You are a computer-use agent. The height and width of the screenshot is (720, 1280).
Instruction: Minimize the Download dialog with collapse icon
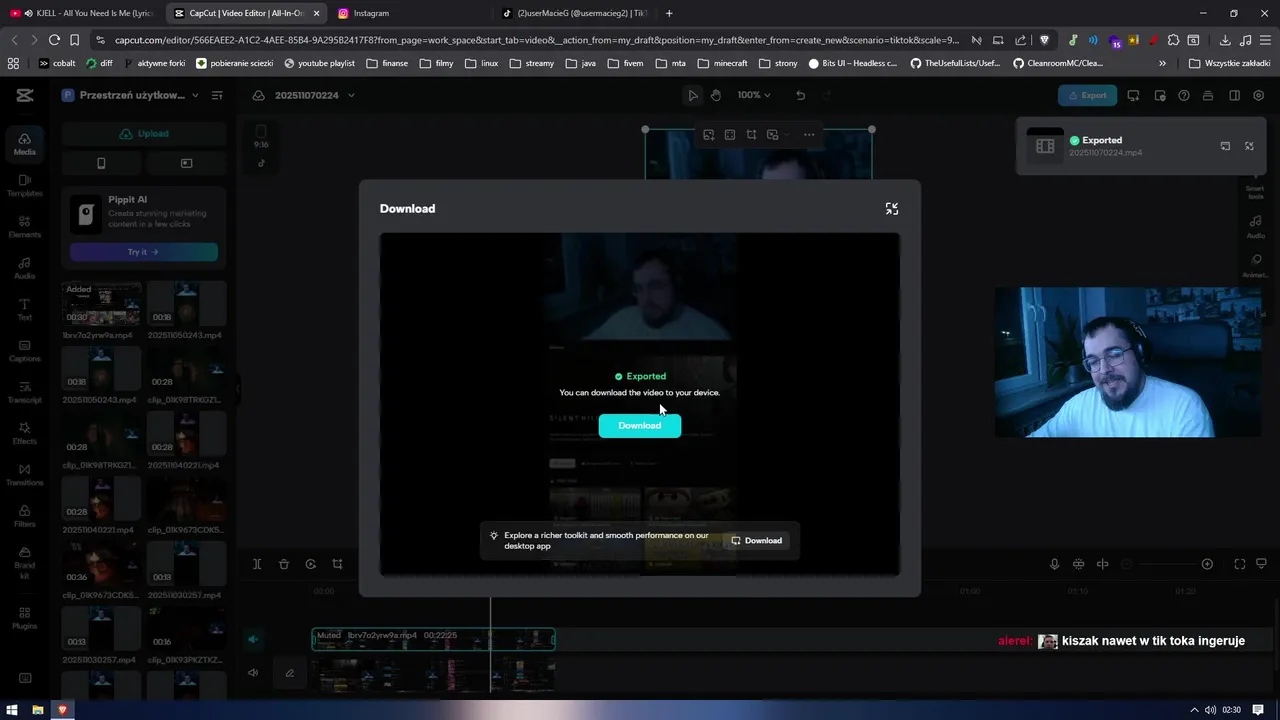coord(892,209)
